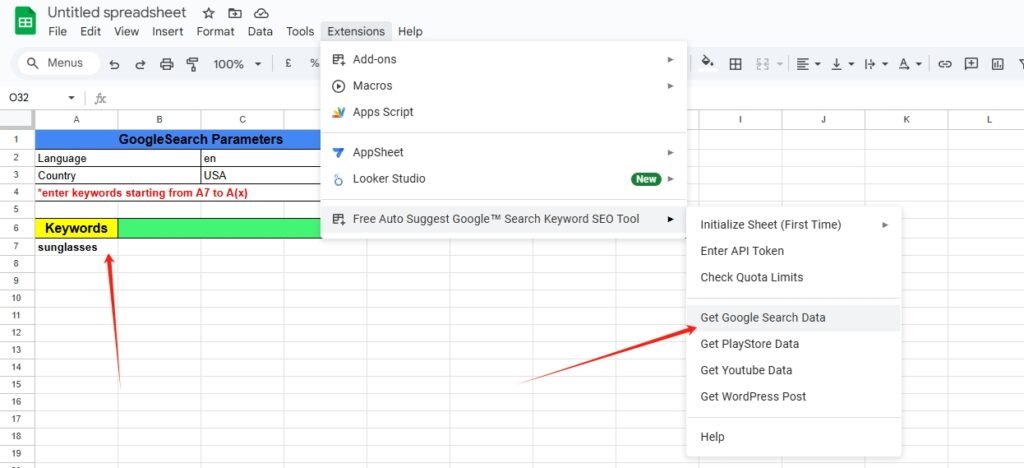Viewport: 1024px width, 468px height.
Task: Select Free Auto Suggest Google Search Keyword SEO Tool
Action: [x=504, y=219]
